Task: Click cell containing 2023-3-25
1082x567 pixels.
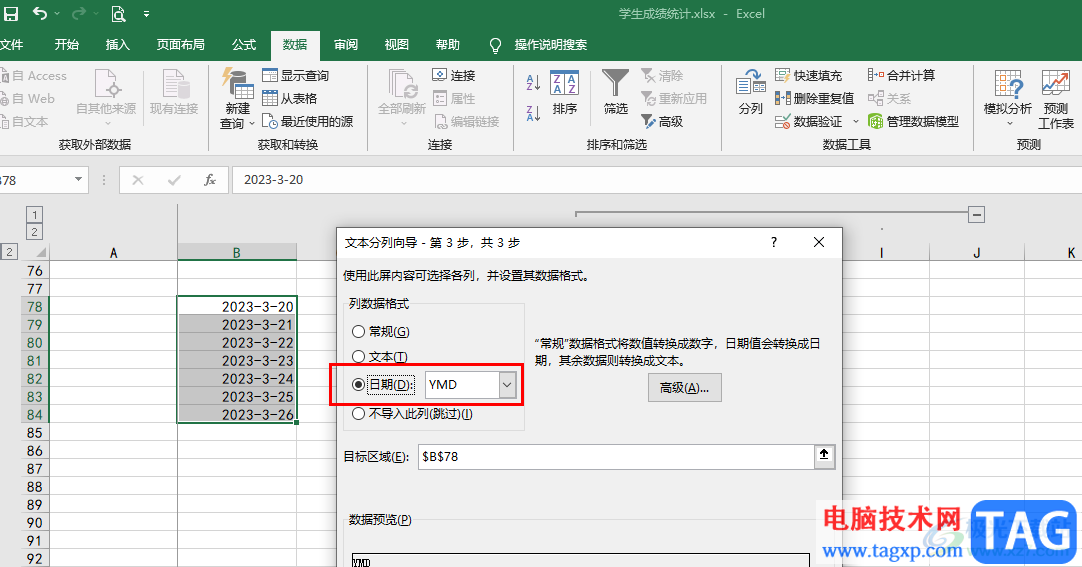Action: pyautogui.click(x=237, y=397)
